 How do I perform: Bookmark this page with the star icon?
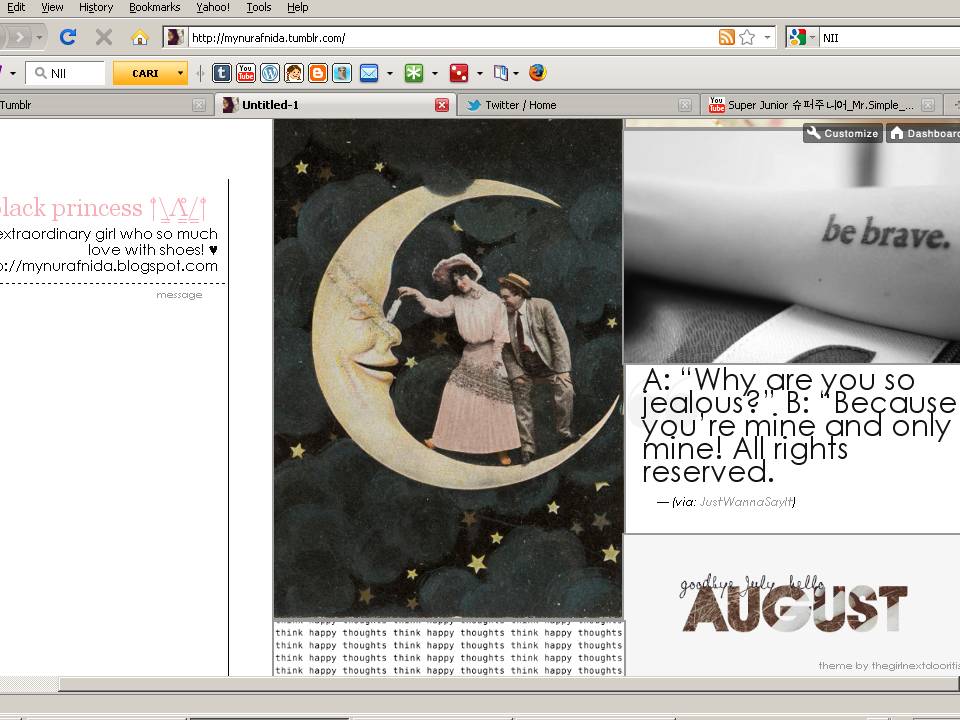click(x=747, y=37)
